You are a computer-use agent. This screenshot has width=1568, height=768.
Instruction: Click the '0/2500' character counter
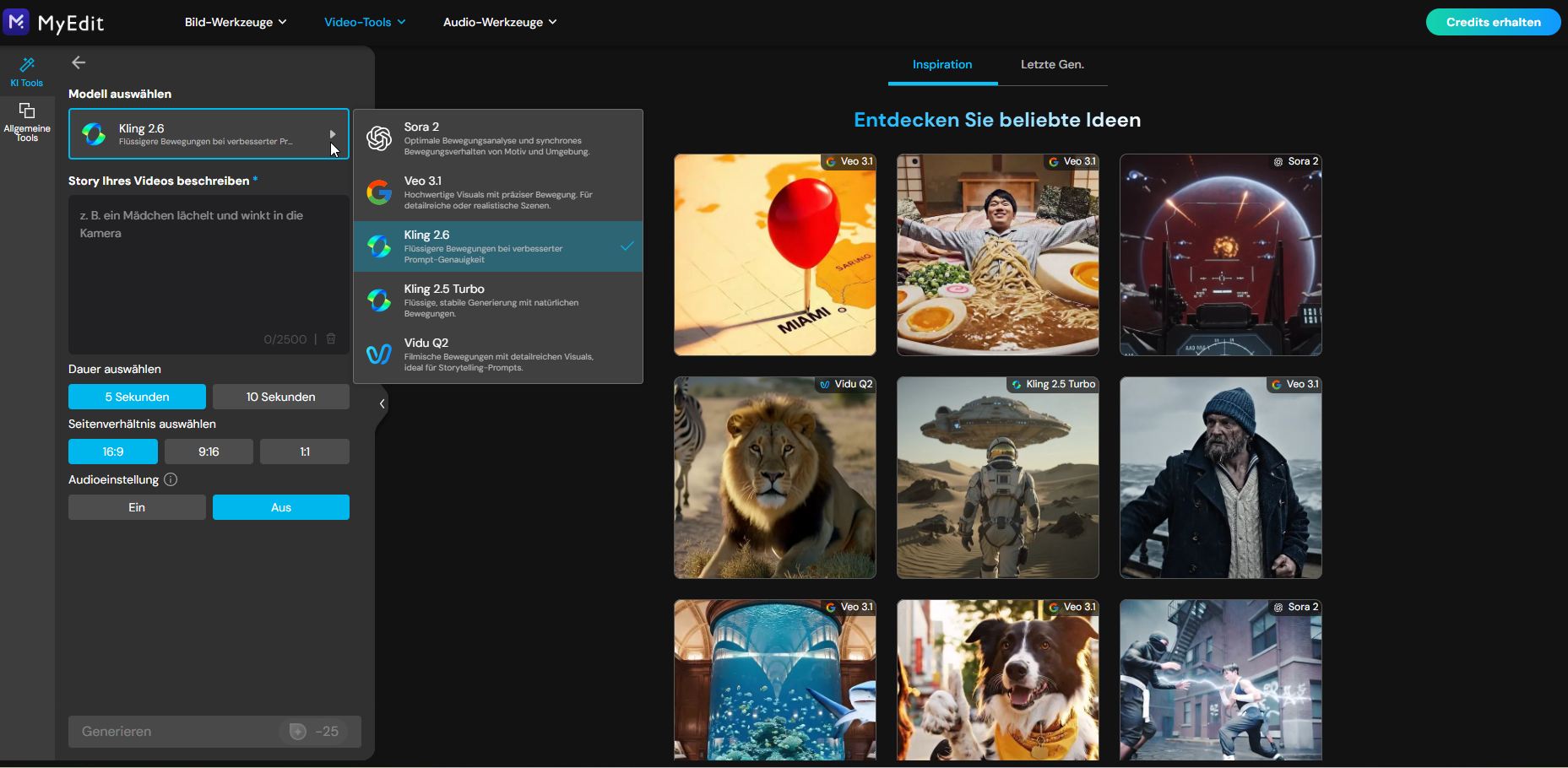click(285, 339)
